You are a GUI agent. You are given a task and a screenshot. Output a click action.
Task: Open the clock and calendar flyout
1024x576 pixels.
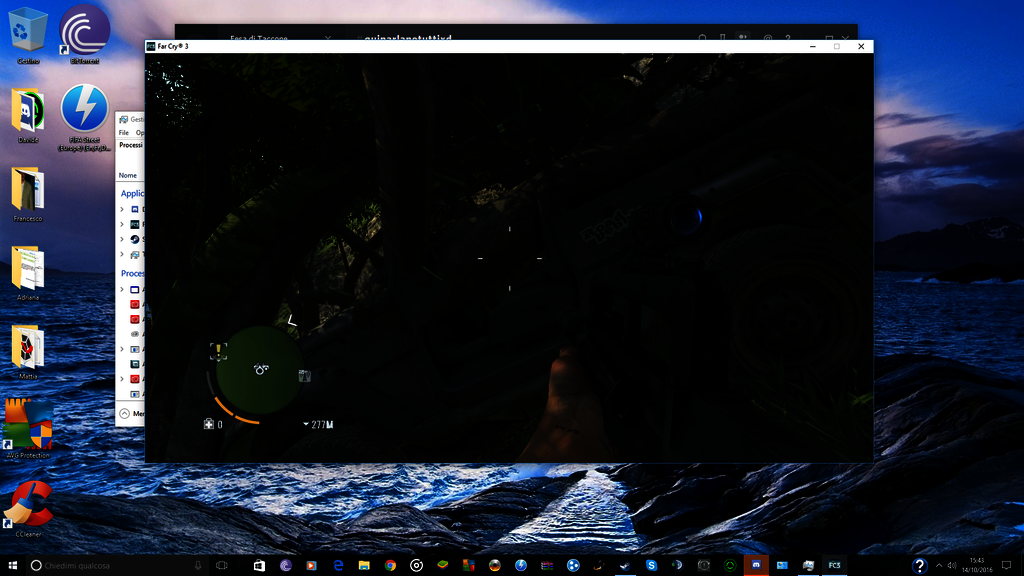tap(976, 566)
